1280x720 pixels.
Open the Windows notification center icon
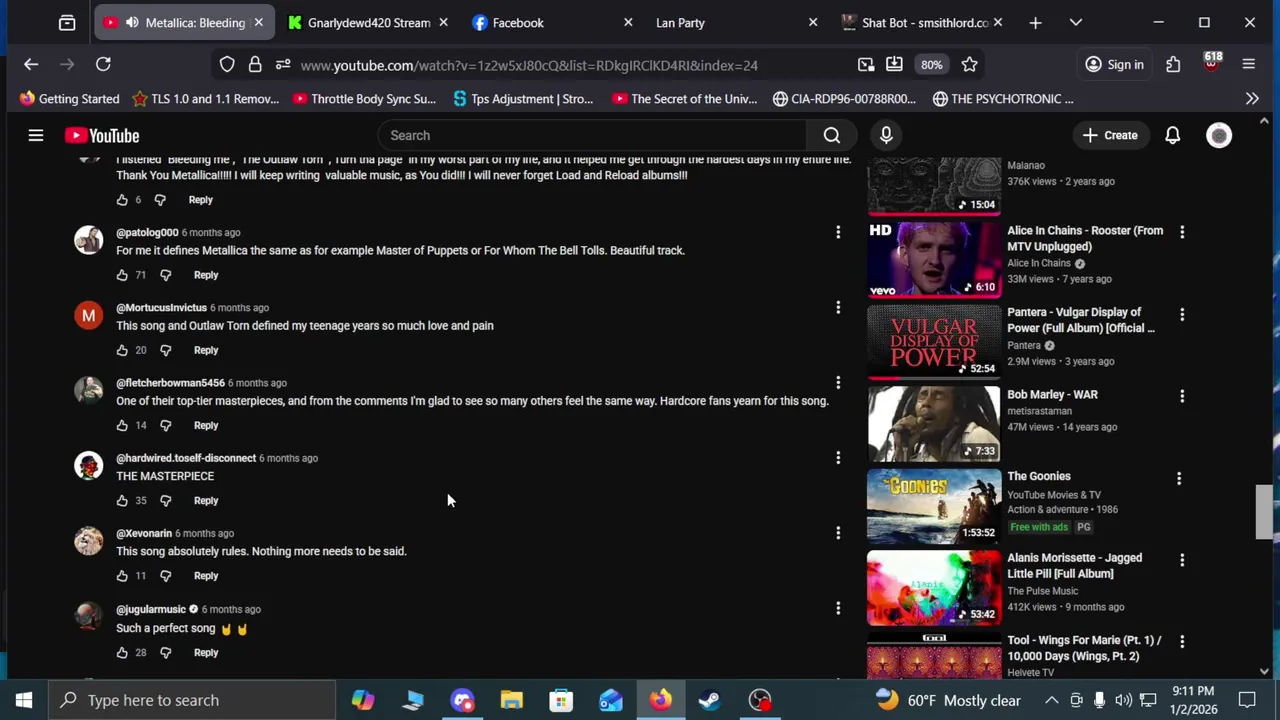click(x=1247, y=700)
